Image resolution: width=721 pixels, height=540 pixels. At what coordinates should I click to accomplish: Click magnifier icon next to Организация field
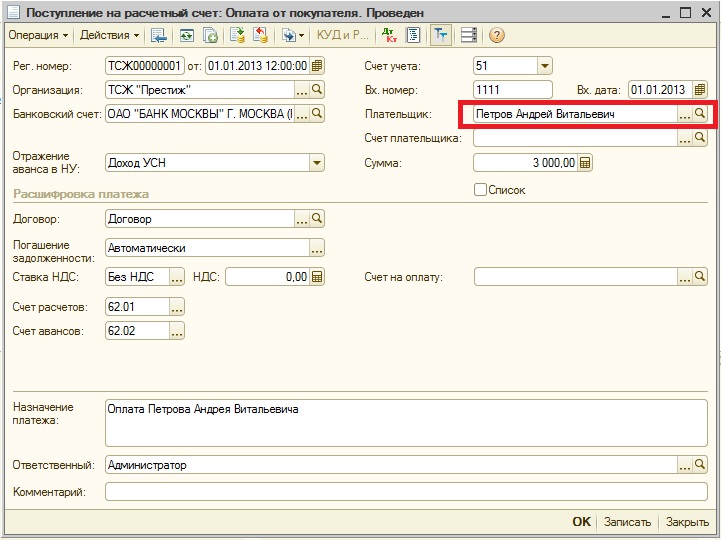click(317, 90)
